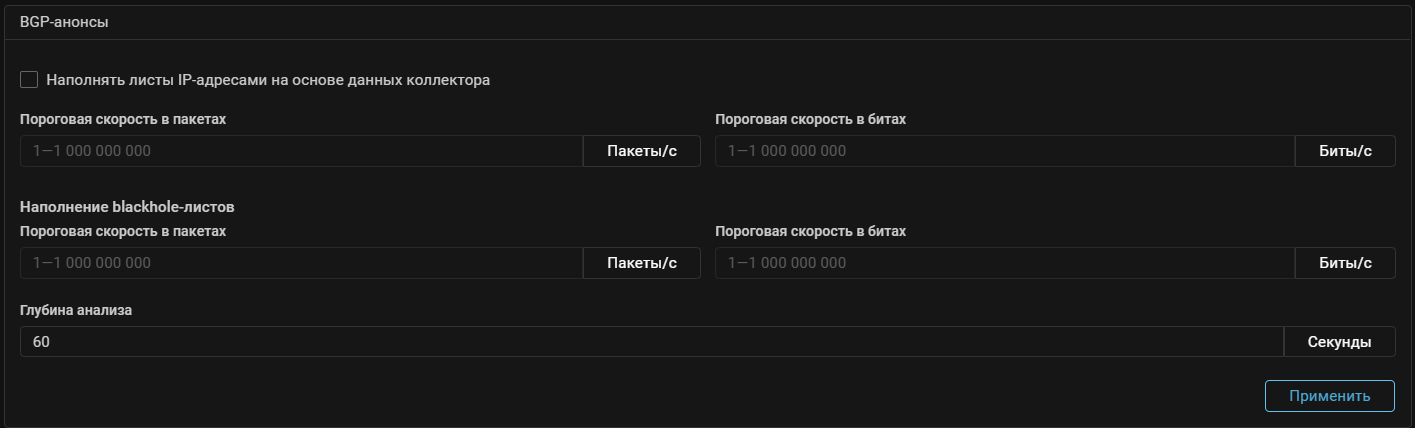Focus the blackhole packet threshold input field
This screenshot has width=1415, height=428.
(300, 263)
